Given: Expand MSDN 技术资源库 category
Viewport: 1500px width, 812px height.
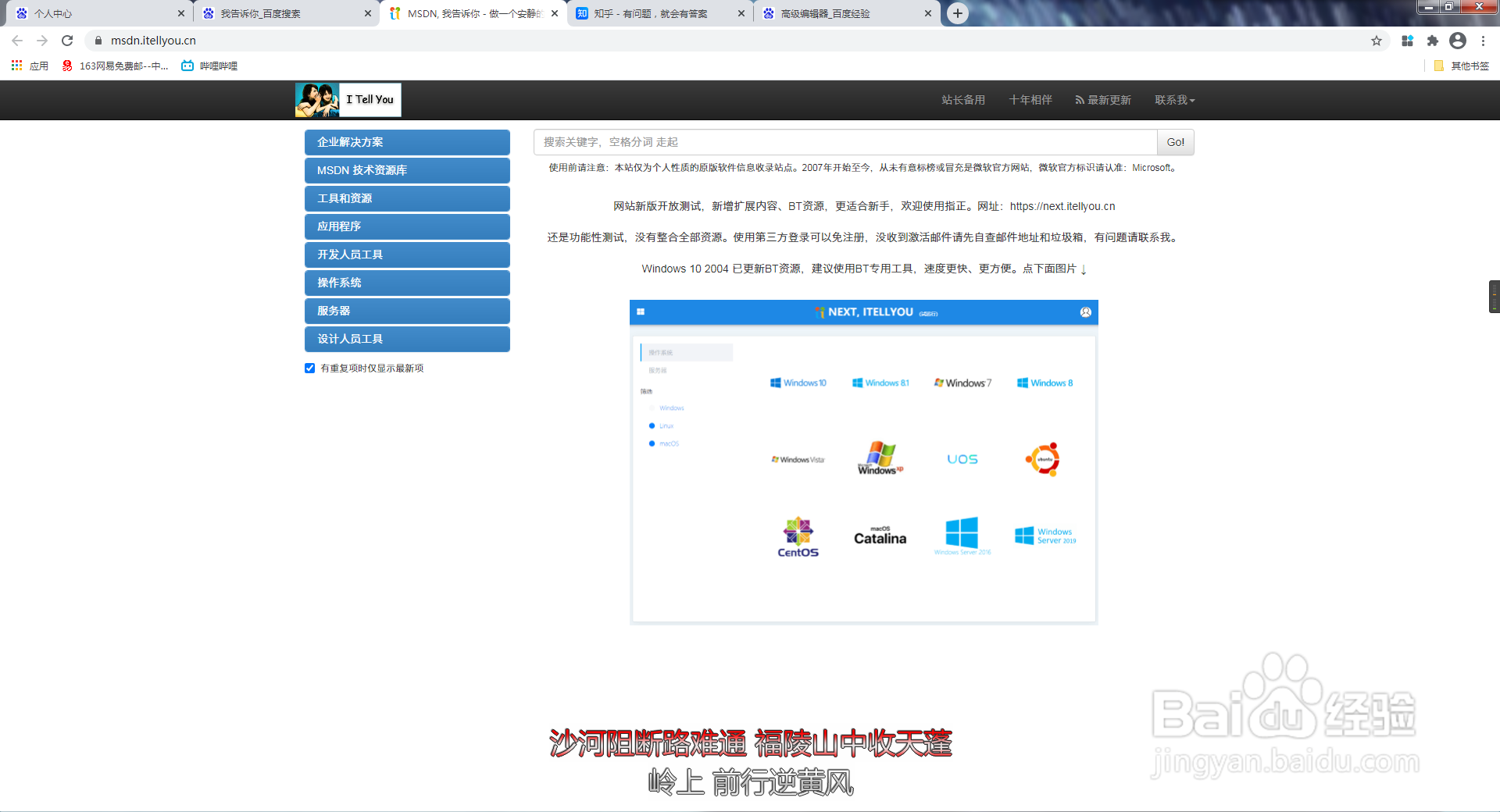Looking at the screenshot, I should coord(407,170).
